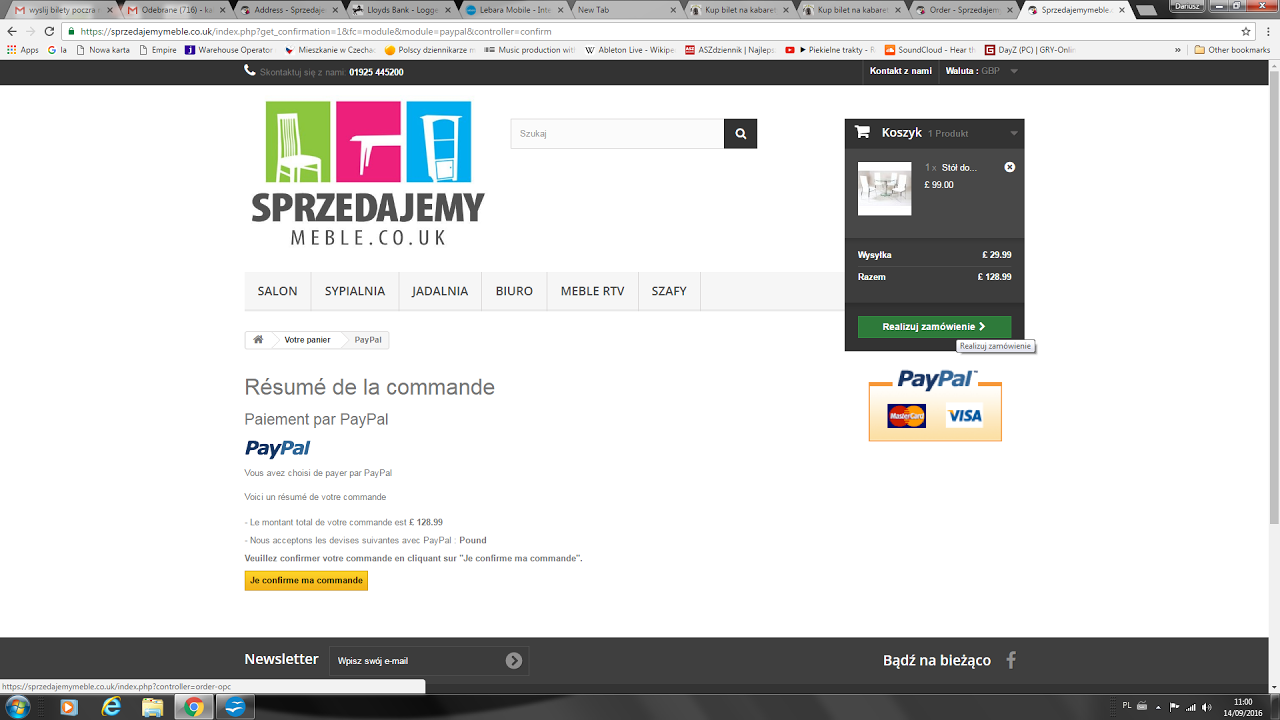Open Other bookmarks folder

pyautogui.click(x=1232, y=50)
